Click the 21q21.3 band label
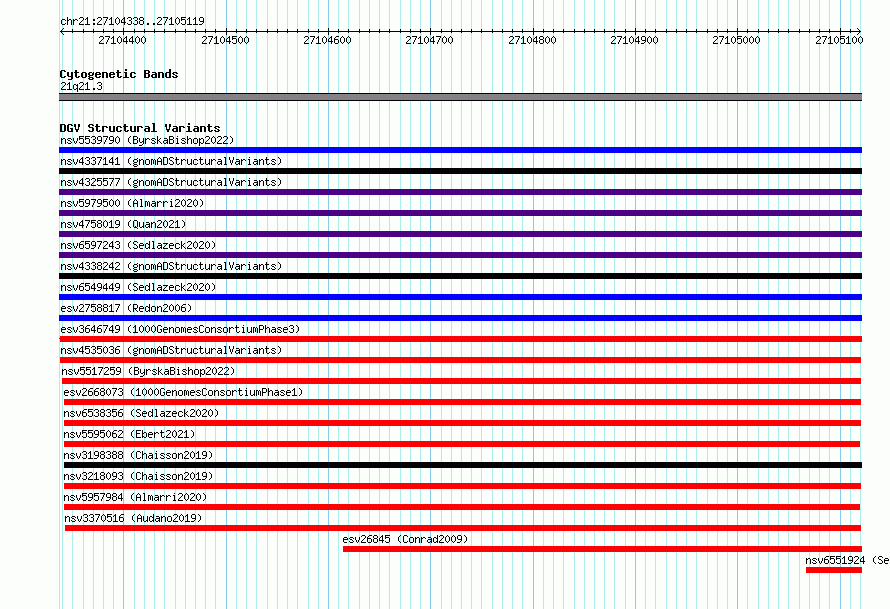 [81, 87]
